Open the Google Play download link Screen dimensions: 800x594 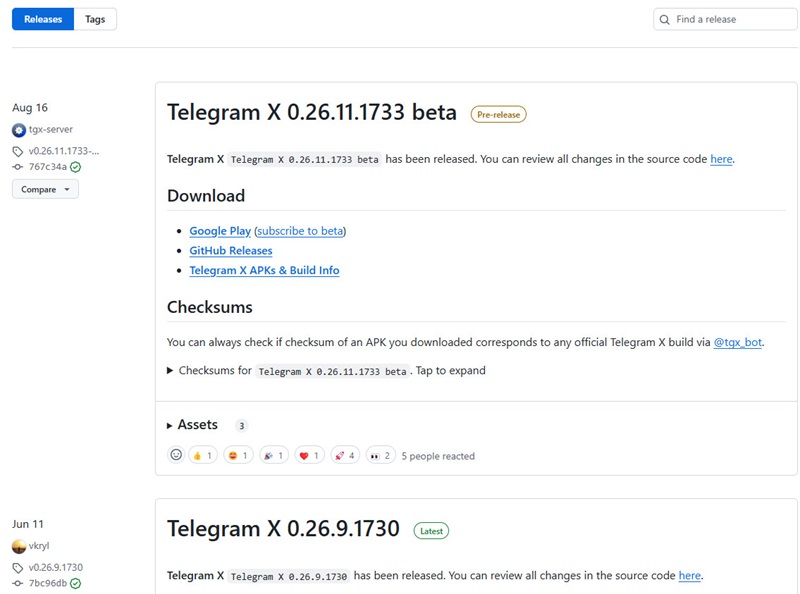coord(220,230)
